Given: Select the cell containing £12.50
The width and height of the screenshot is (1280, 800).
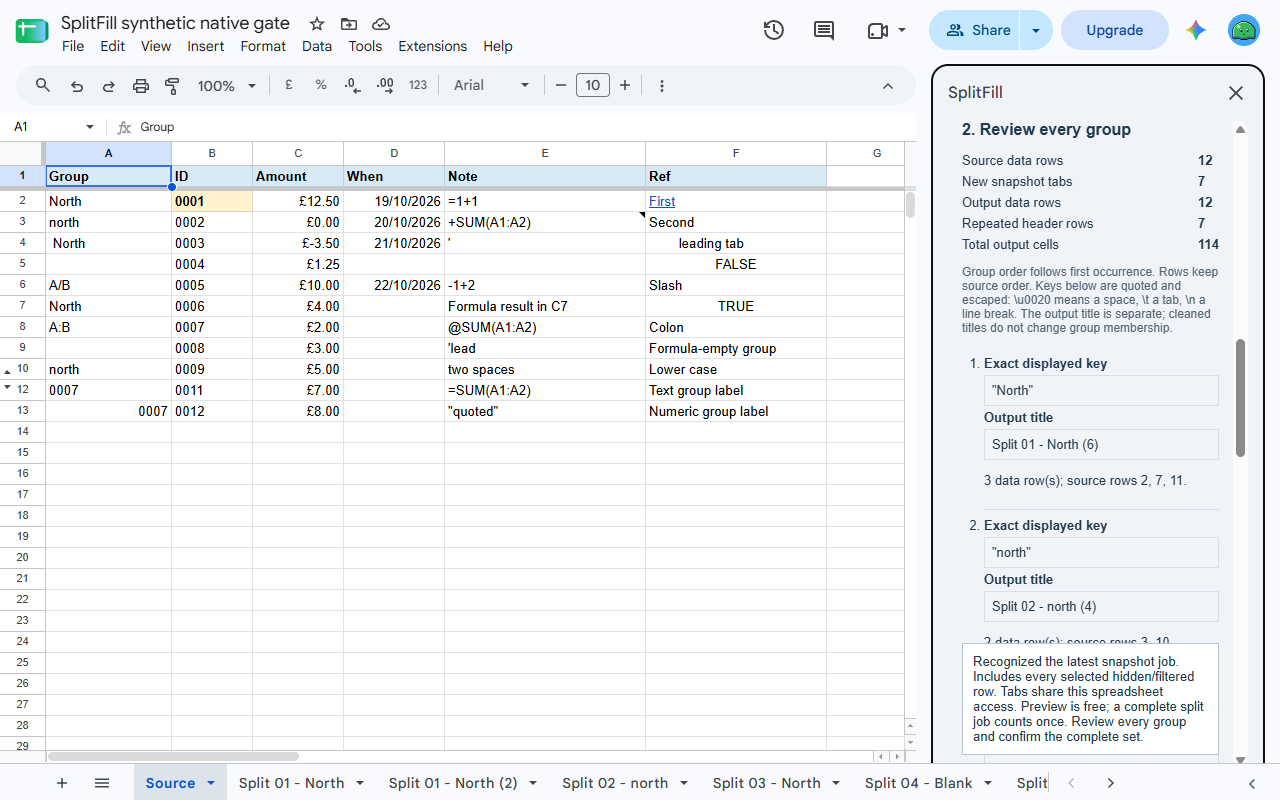Looking at the screenshot, I should coord(298,201).
